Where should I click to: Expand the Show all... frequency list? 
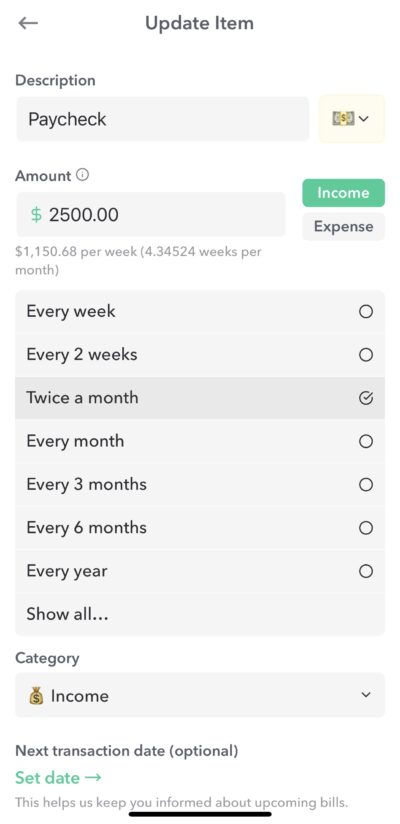(x=200, y=614)
